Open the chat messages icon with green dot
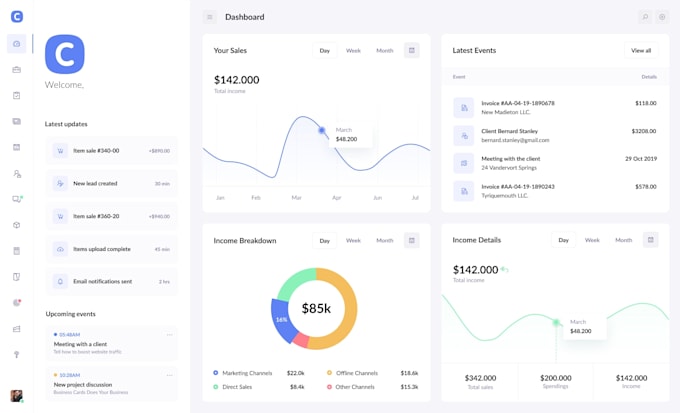This screenshot has width=680, height=413. coord(17,199)
